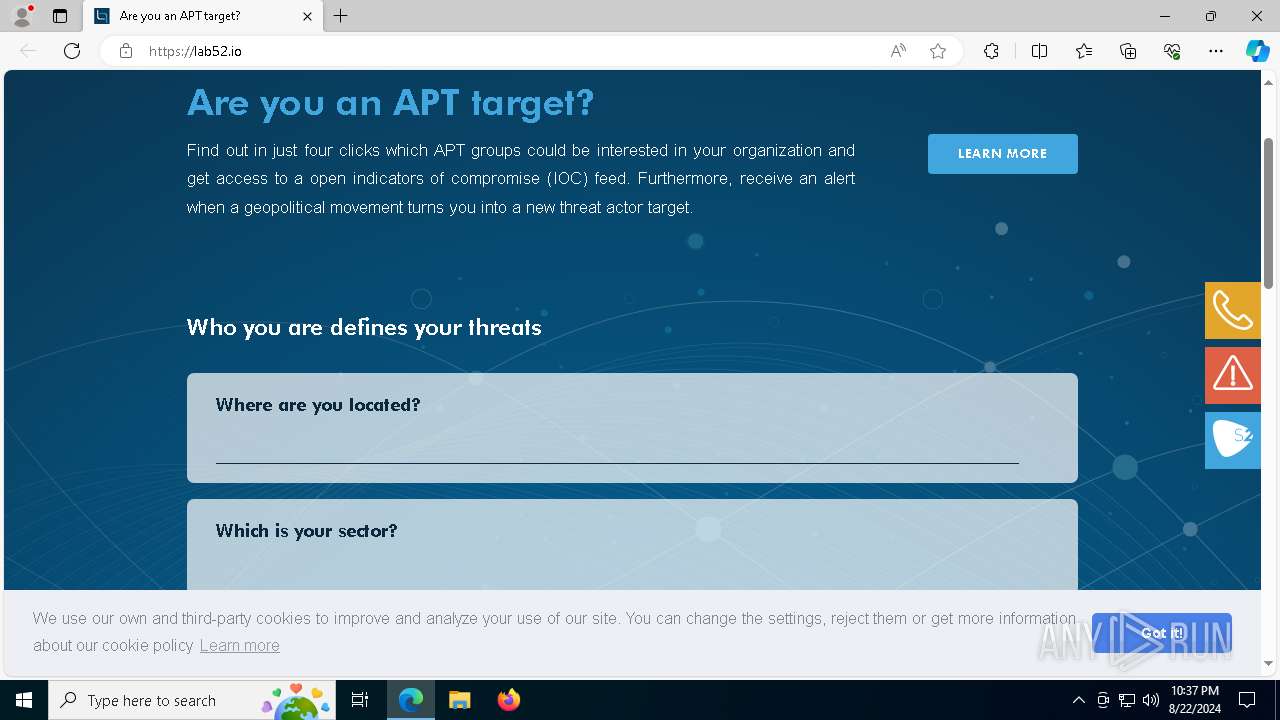
Task: Open the cookie policy 'Learn more' link
Action: click(240, 645)
